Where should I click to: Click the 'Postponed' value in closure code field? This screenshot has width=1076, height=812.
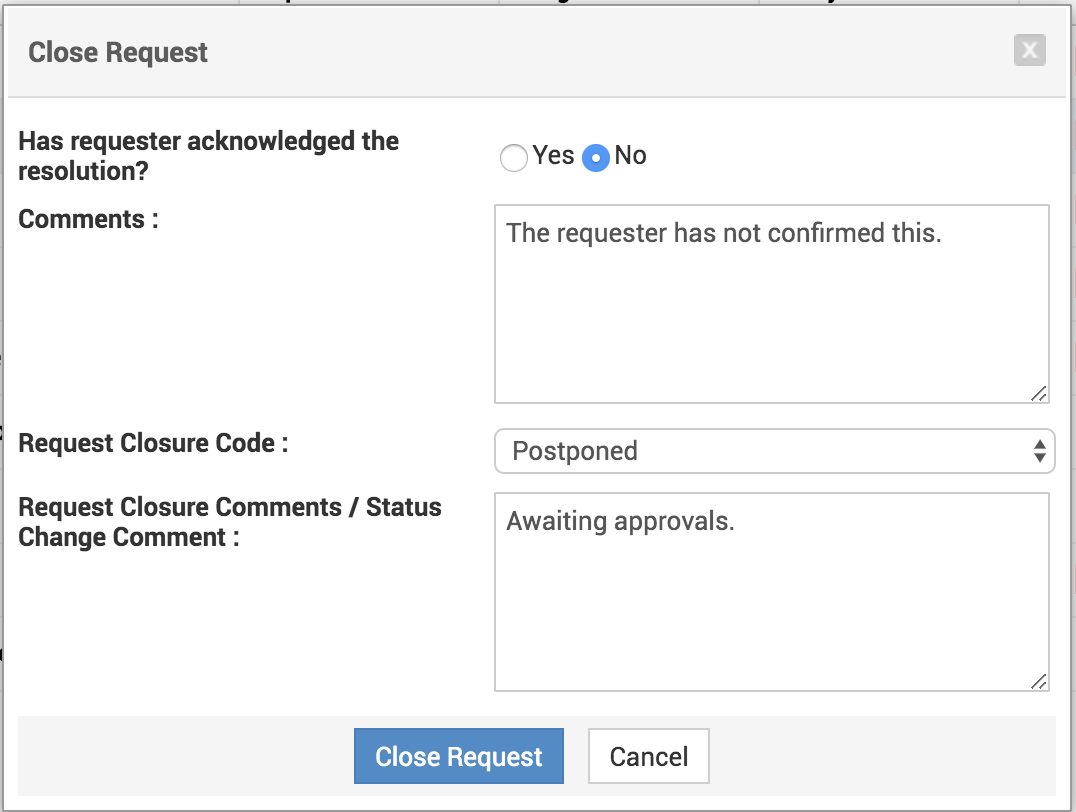pyautogui.click(x=575, y=451)
